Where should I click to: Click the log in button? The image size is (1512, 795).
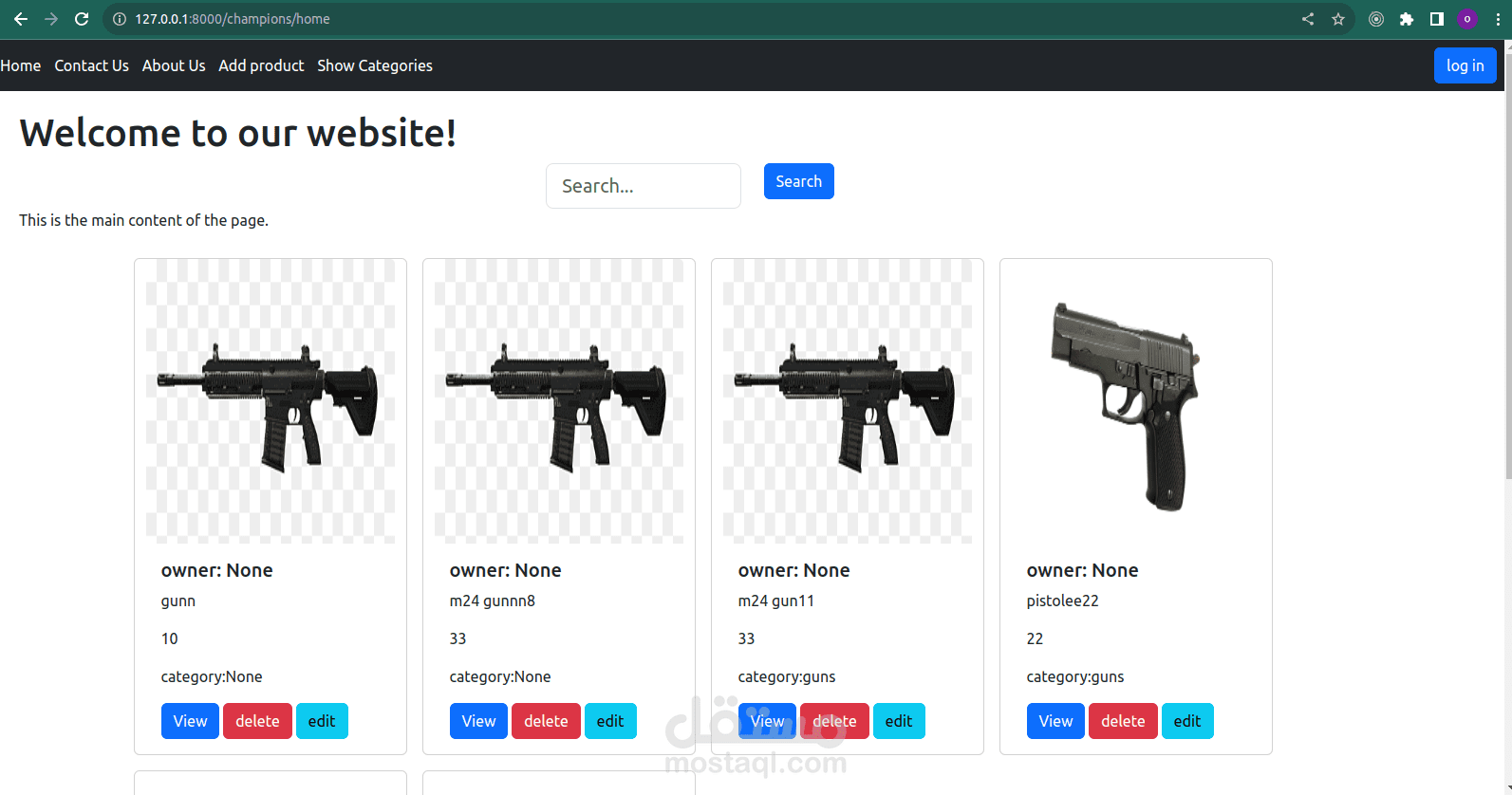tap(1465, 65)
